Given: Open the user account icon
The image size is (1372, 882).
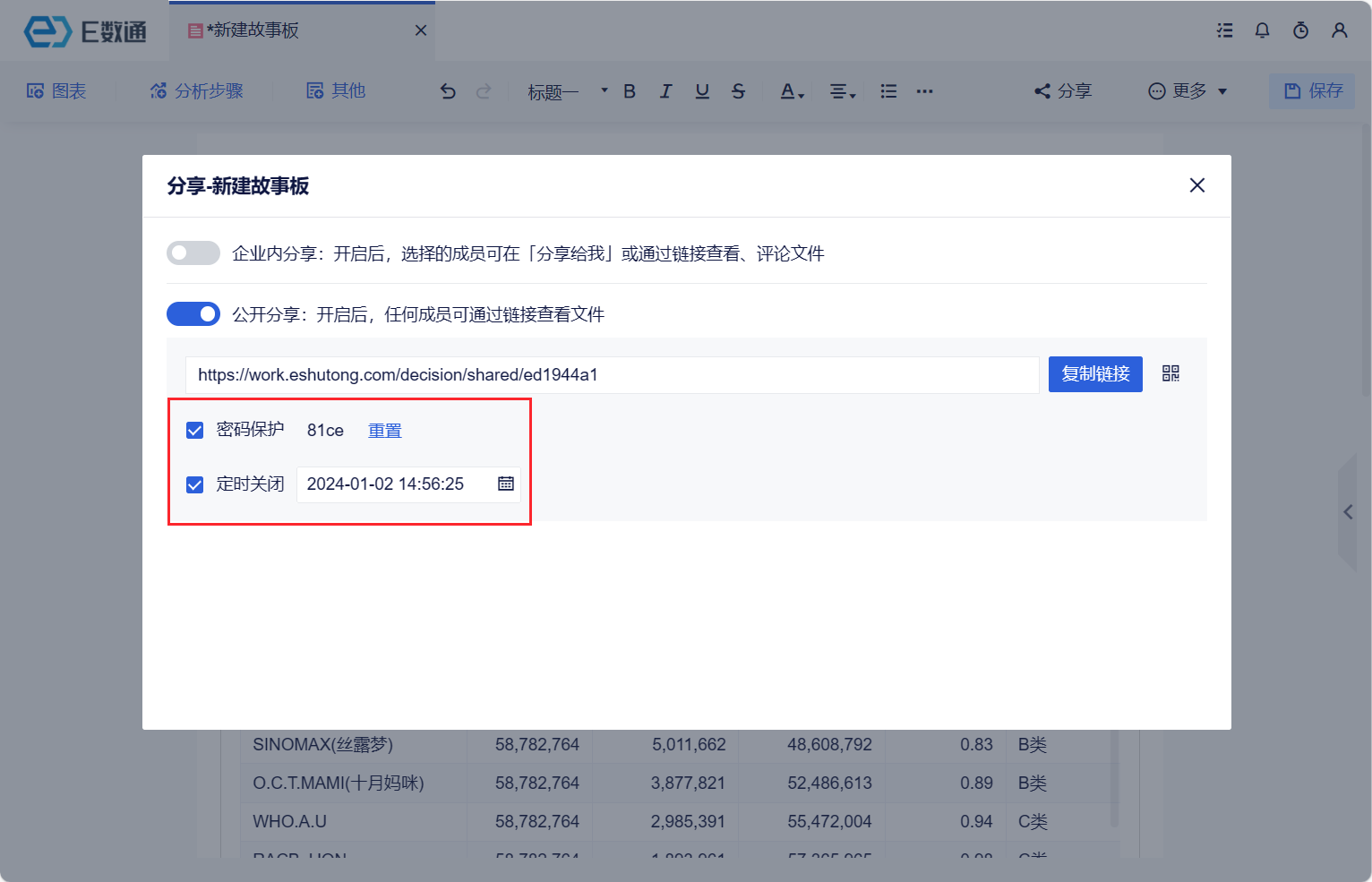Looking at the screenshot, I should pyautogui.click(x=1340, y=30).
